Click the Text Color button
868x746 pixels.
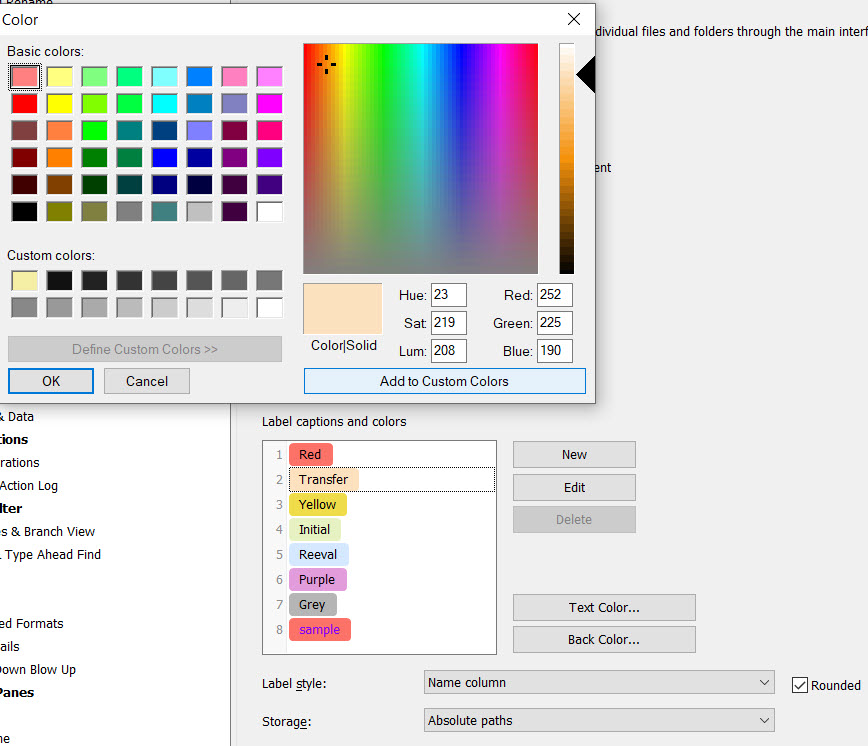[x=604, y=607]
